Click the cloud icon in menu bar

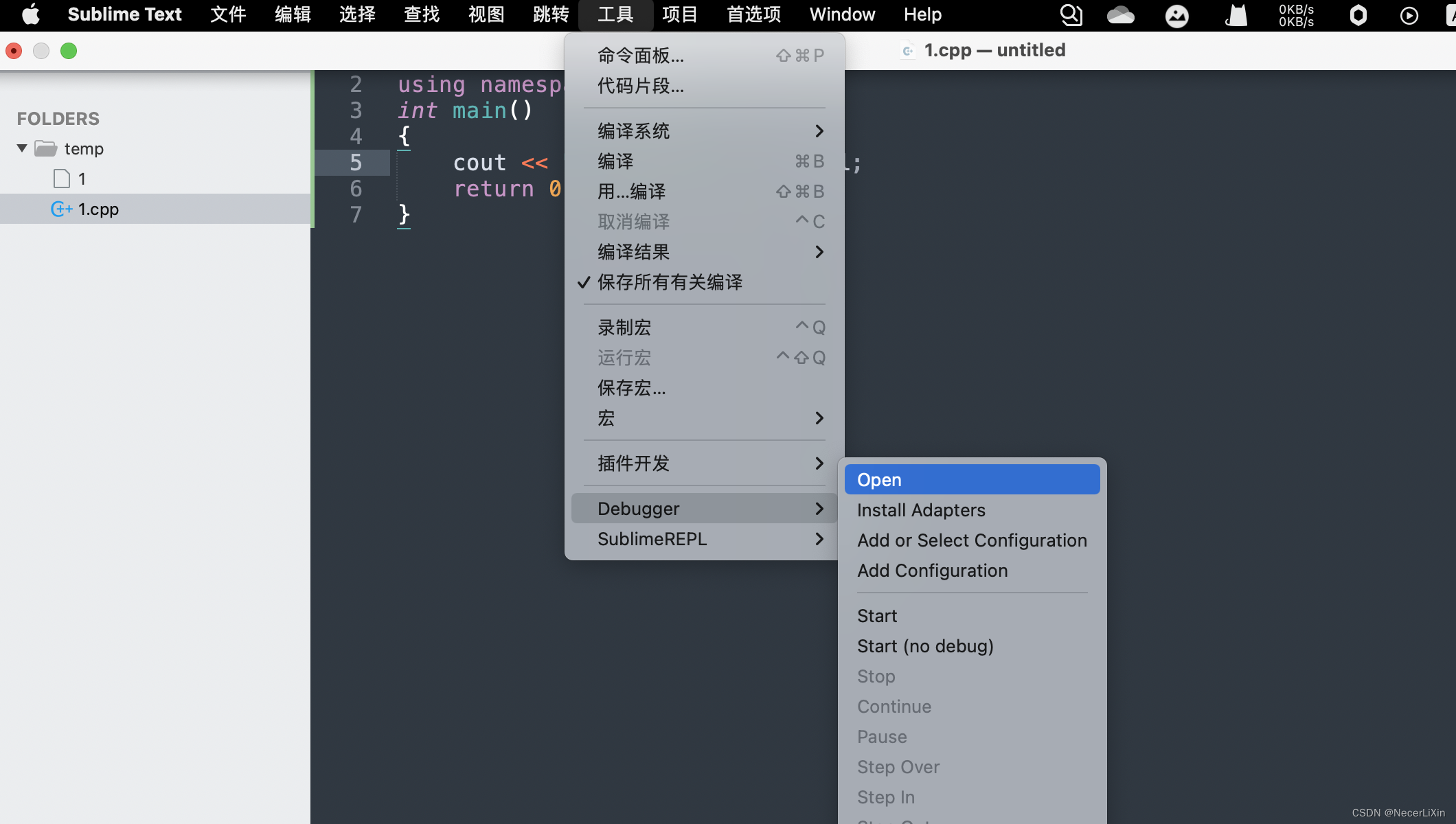click(1120, 14)
